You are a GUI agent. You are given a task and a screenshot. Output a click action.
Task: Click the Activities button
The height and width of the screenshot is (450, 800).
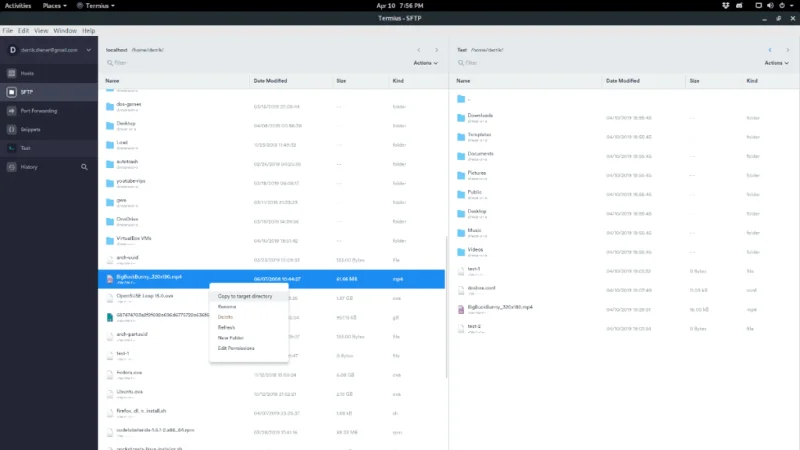[18, 6]
